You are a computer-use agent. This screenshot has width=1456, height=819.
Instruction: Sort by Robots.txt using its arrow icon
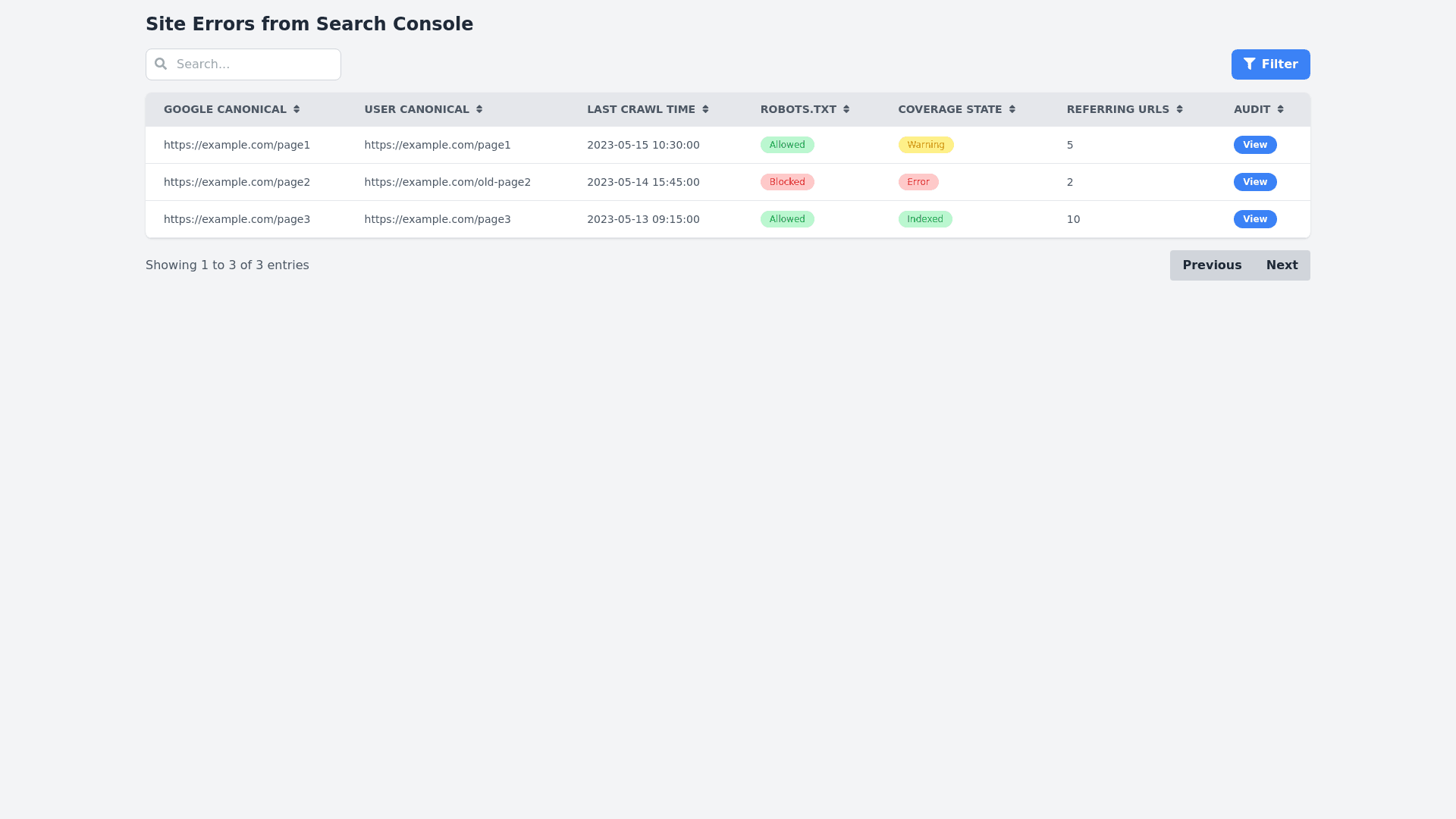tap(846, 109)
